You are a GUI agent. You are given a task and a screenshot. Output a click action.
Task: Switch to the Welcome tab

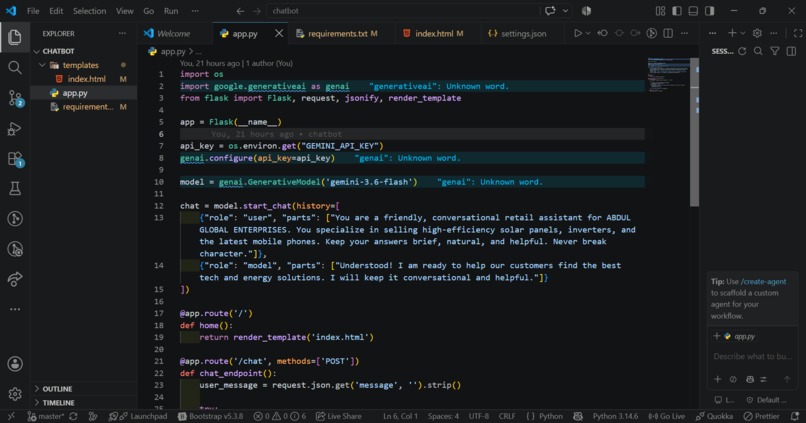pyautogui.click(x=173, y=33)
